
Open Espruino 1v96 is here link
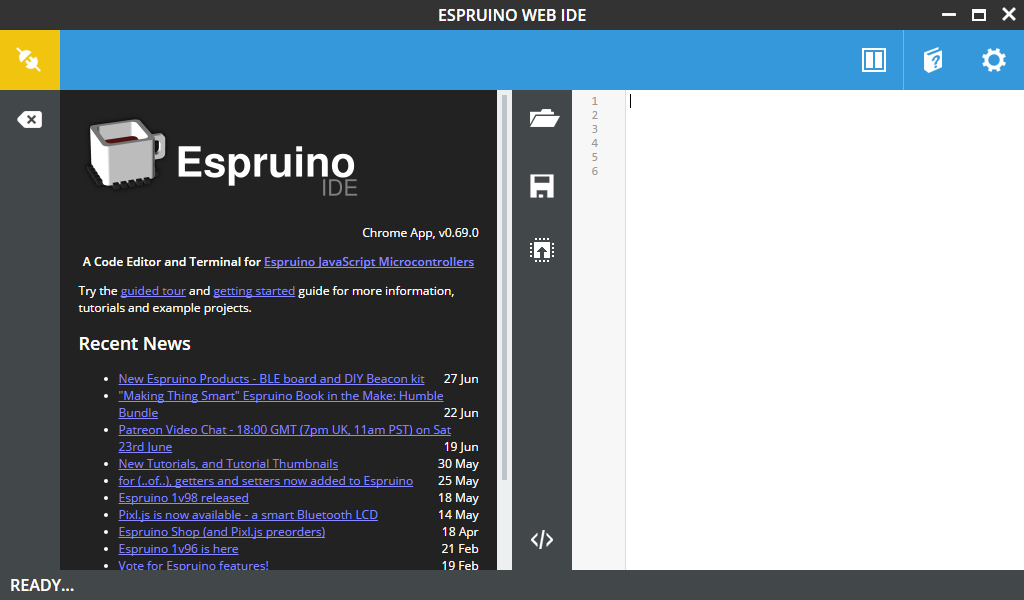click(x=178, y=548)
